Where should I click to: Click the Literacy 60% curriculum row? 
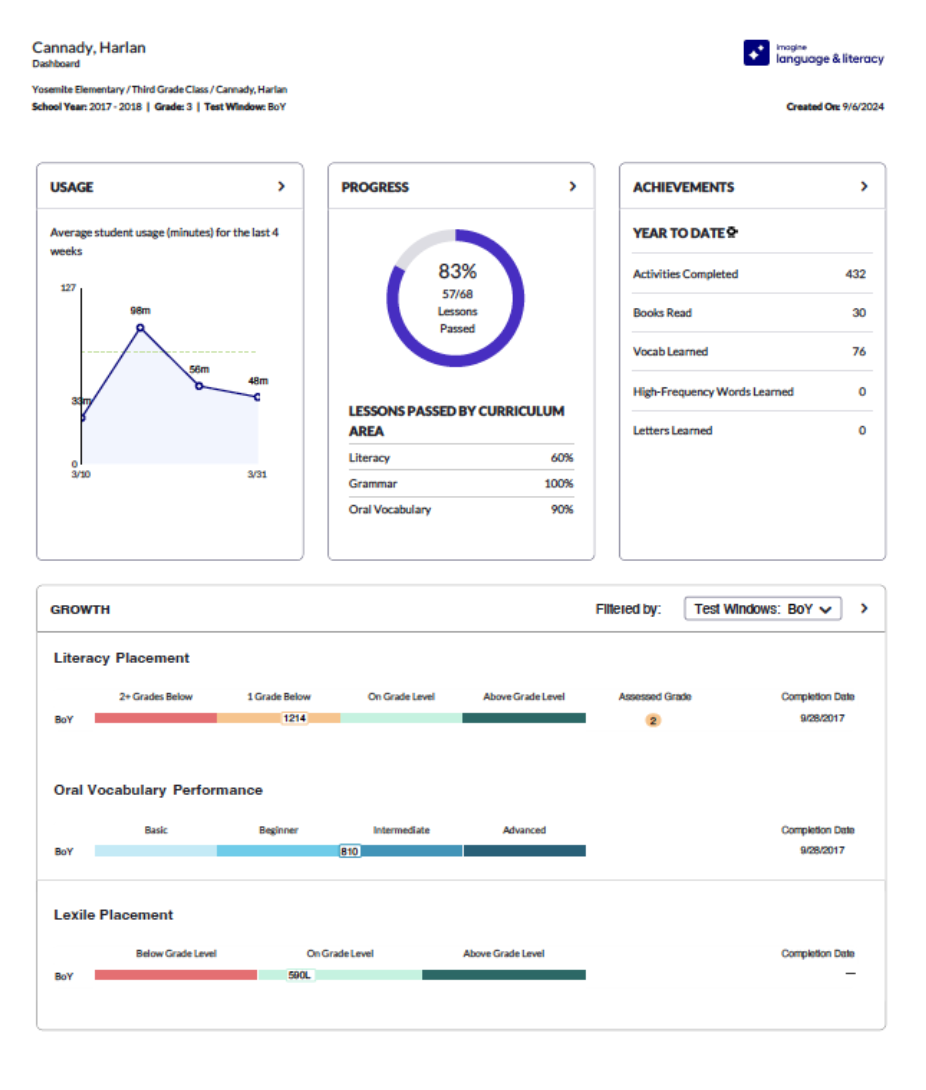[x=461, y=457]
